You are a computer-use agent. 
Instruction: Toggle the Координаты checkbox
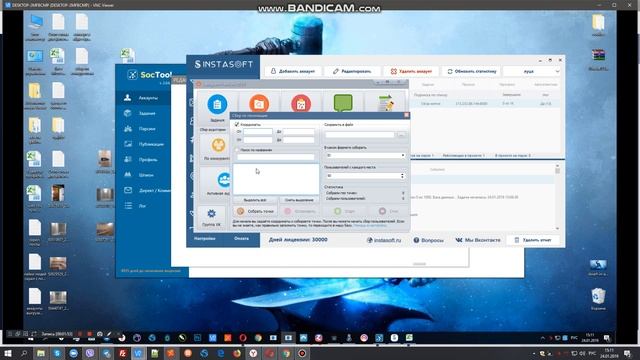pyautogui.click(x=237, y=124)
